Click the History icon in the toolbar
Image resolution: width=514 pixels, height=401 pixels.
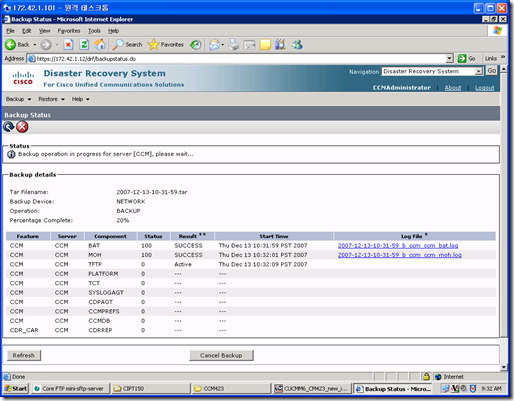click(196, 44)
